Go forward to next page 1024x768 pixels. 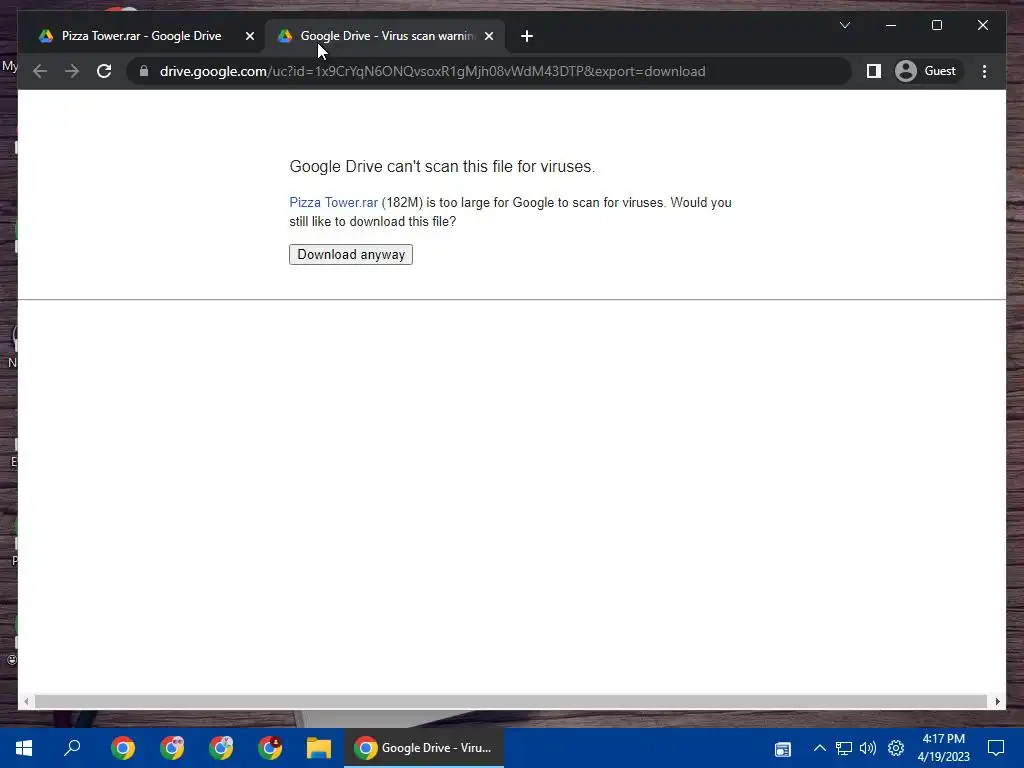[72, 71]
